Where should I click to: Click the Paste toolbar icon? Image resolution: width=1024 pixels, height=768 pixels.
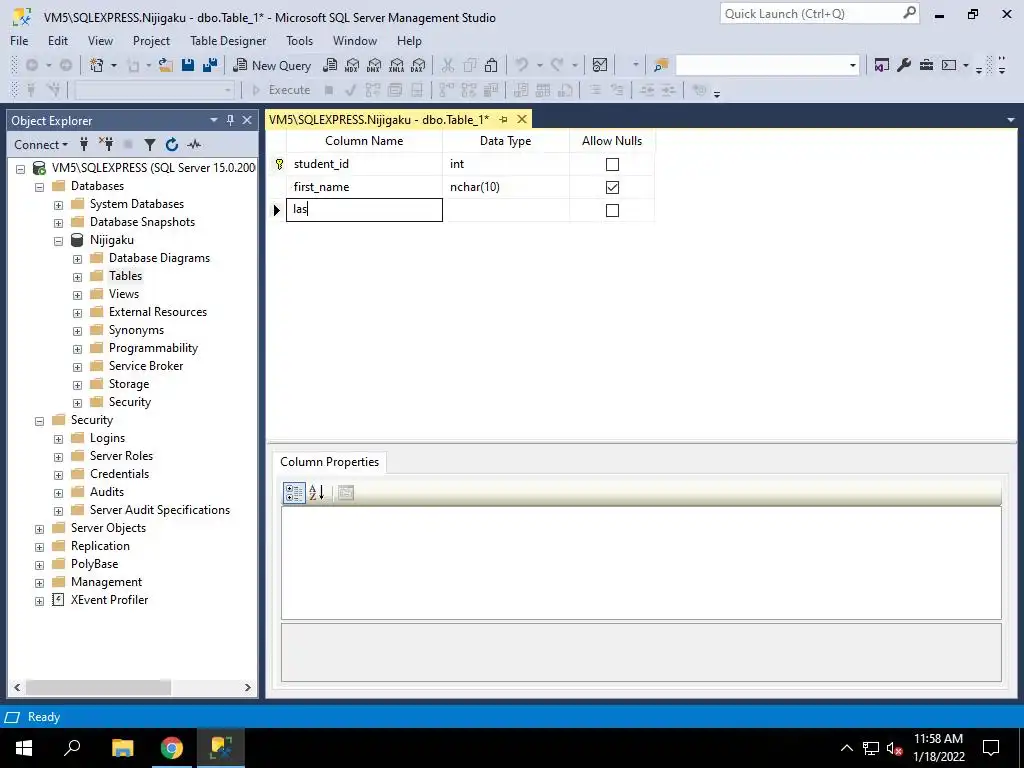[491, 65]
